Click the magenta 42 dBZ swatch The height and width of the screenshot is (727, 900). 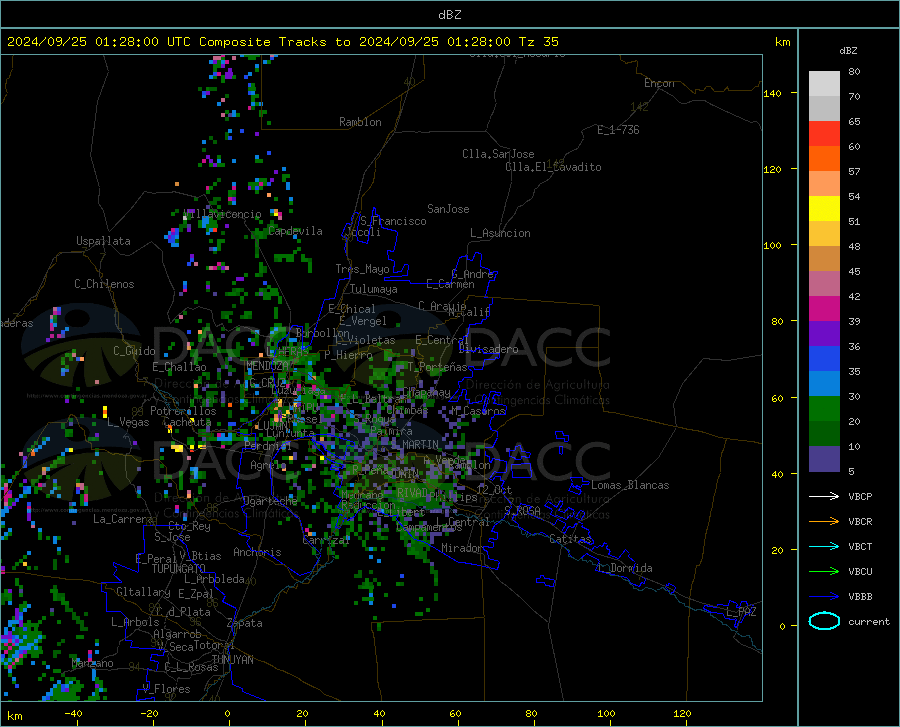[824, 309]
